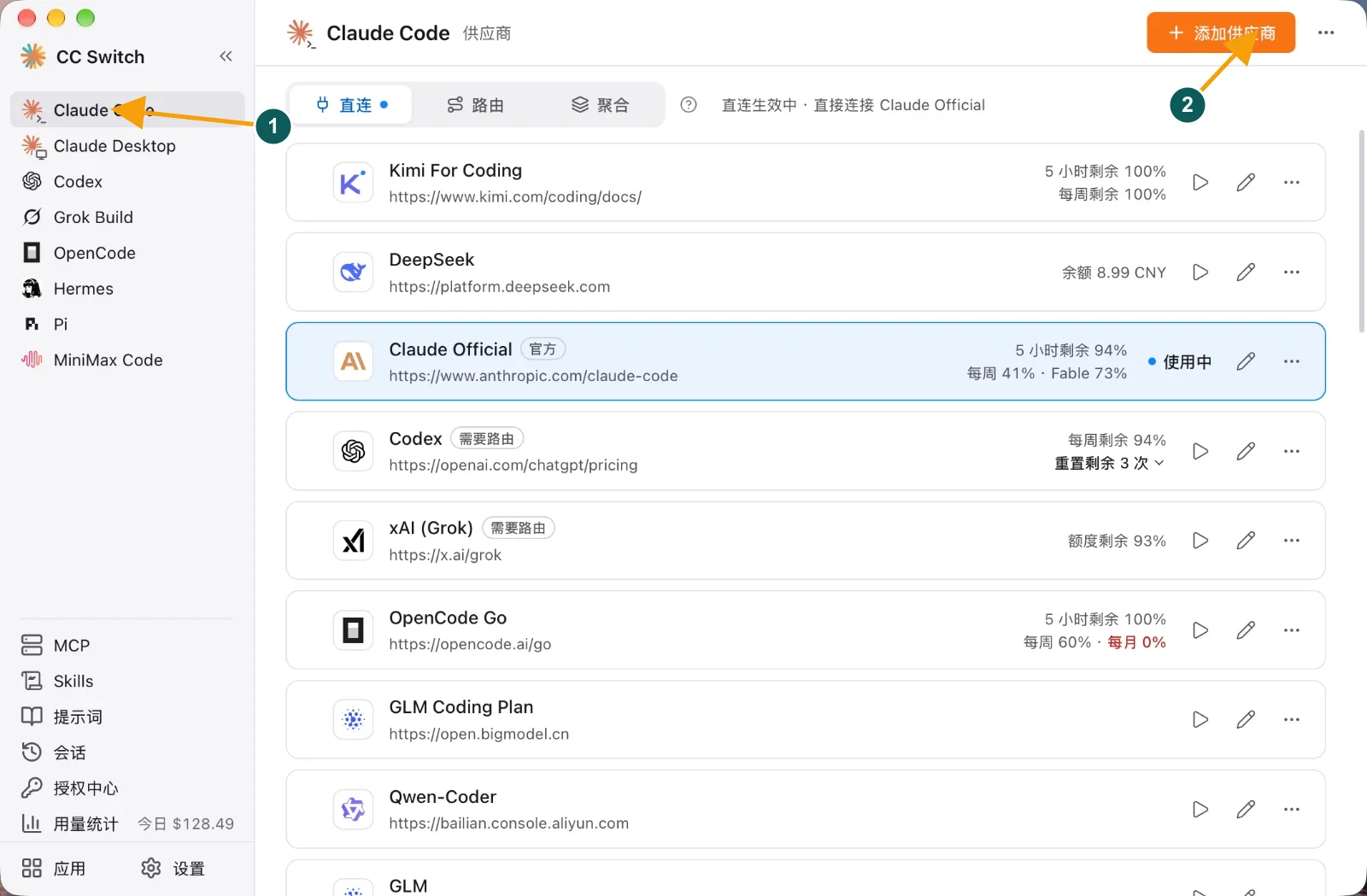This screenshot has width=1367, height=896.
Task: Switch to the 路由 routing tab
Action: tap(476, 105)
